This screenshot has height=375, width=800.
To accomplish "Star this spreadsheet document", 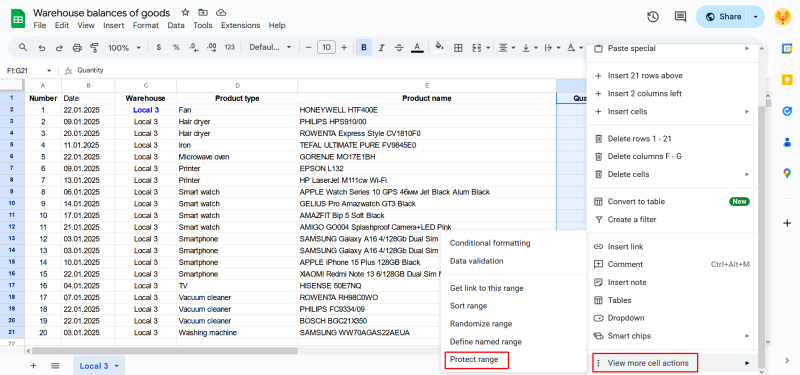I will 185,12.
